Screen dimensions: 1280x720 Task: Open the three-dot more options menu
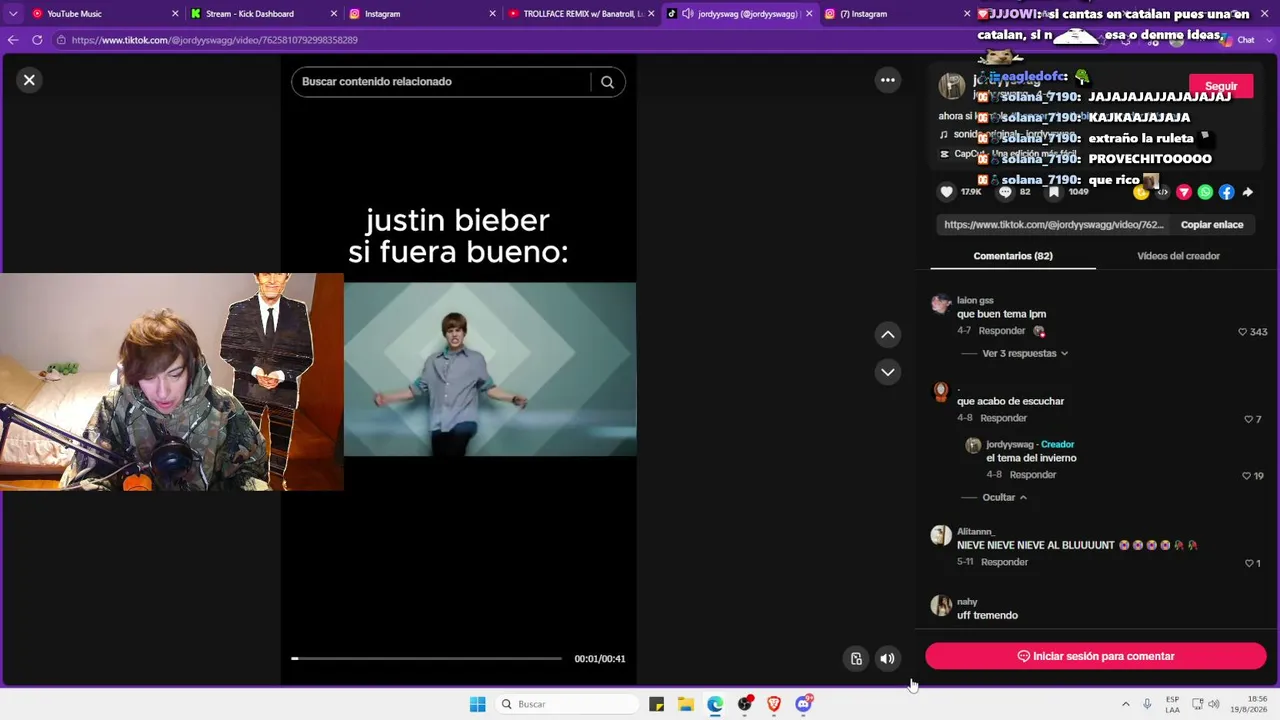tap(887, 80)
